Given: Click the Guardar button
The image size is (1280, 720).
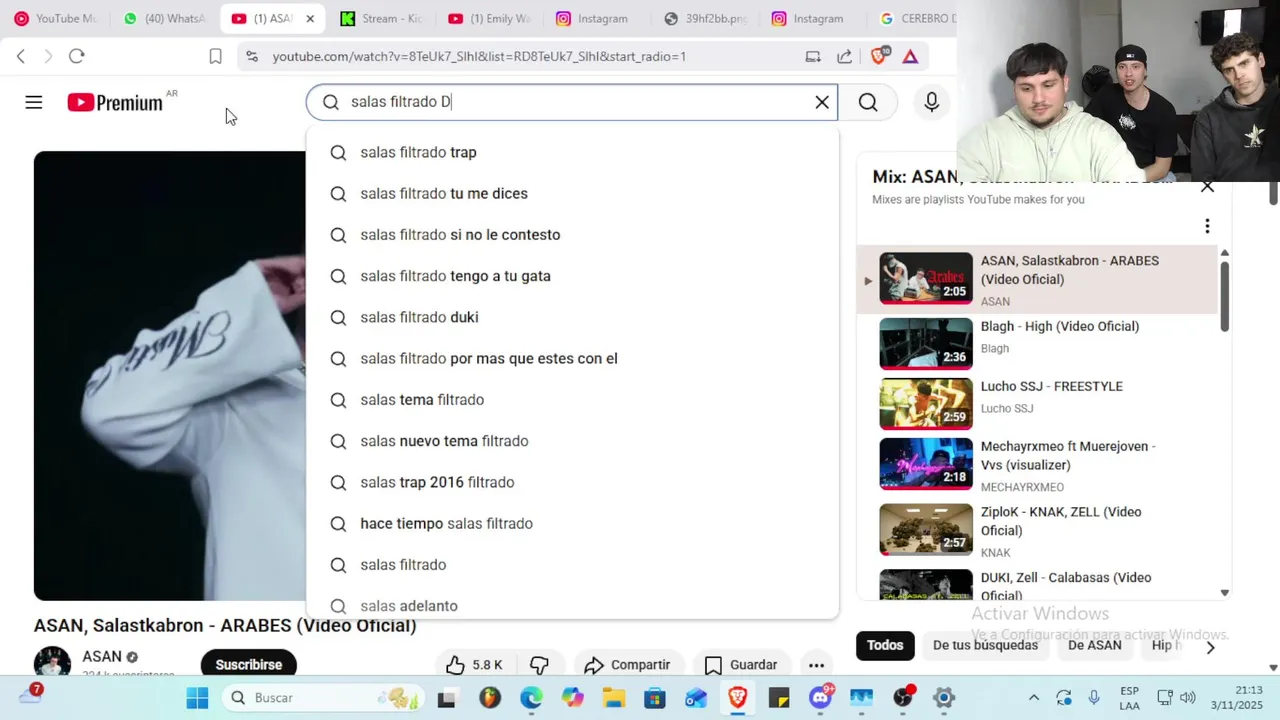Looking at the screenshot, I should click(741, 665).
